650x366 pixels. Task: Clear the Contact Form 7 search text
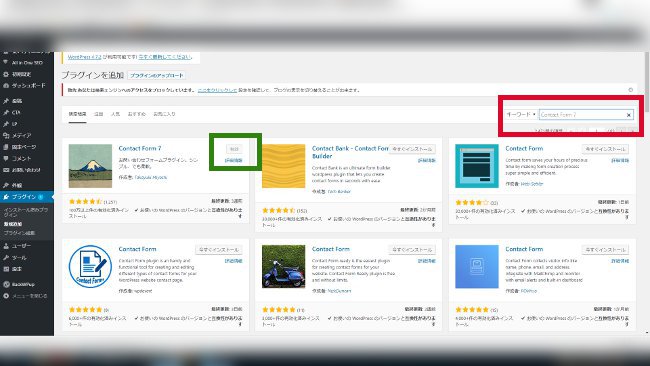pos(628,115)
